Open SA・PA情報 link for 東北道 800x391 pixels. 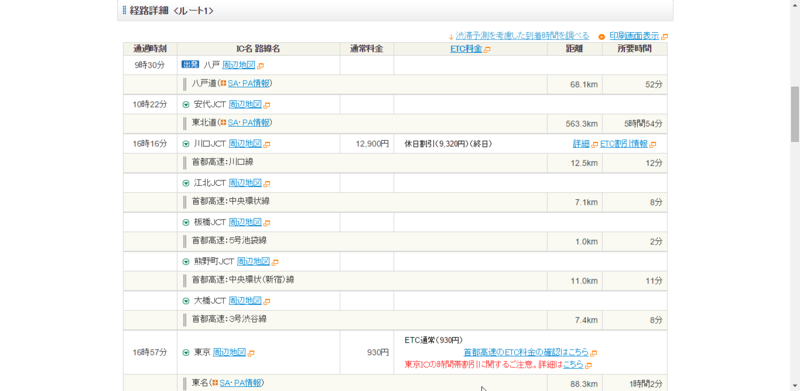[248, 123]
